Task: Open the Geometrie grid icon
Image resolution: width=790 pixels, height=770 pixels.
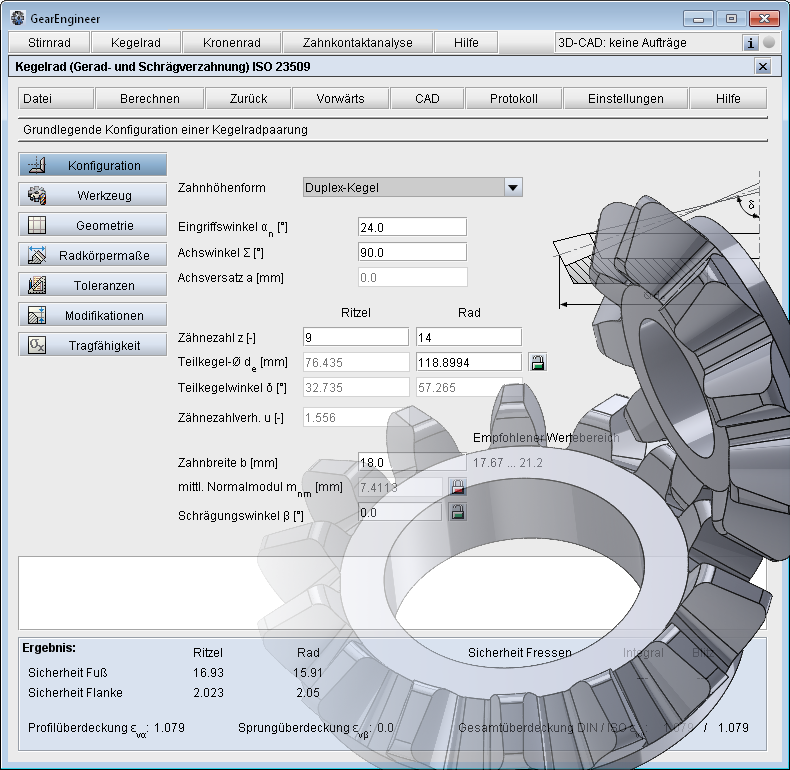Action: 38,225
